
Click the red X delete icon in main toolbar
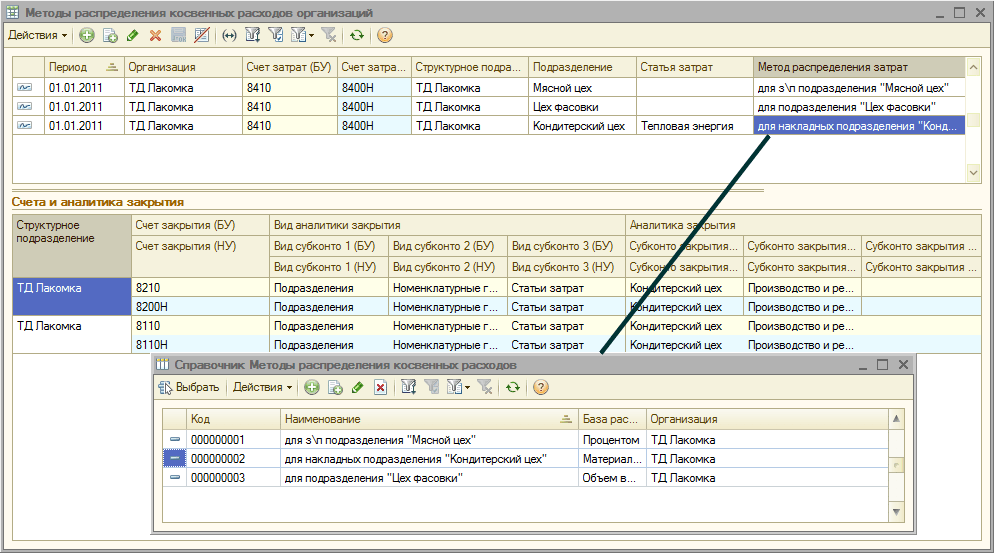155,35
